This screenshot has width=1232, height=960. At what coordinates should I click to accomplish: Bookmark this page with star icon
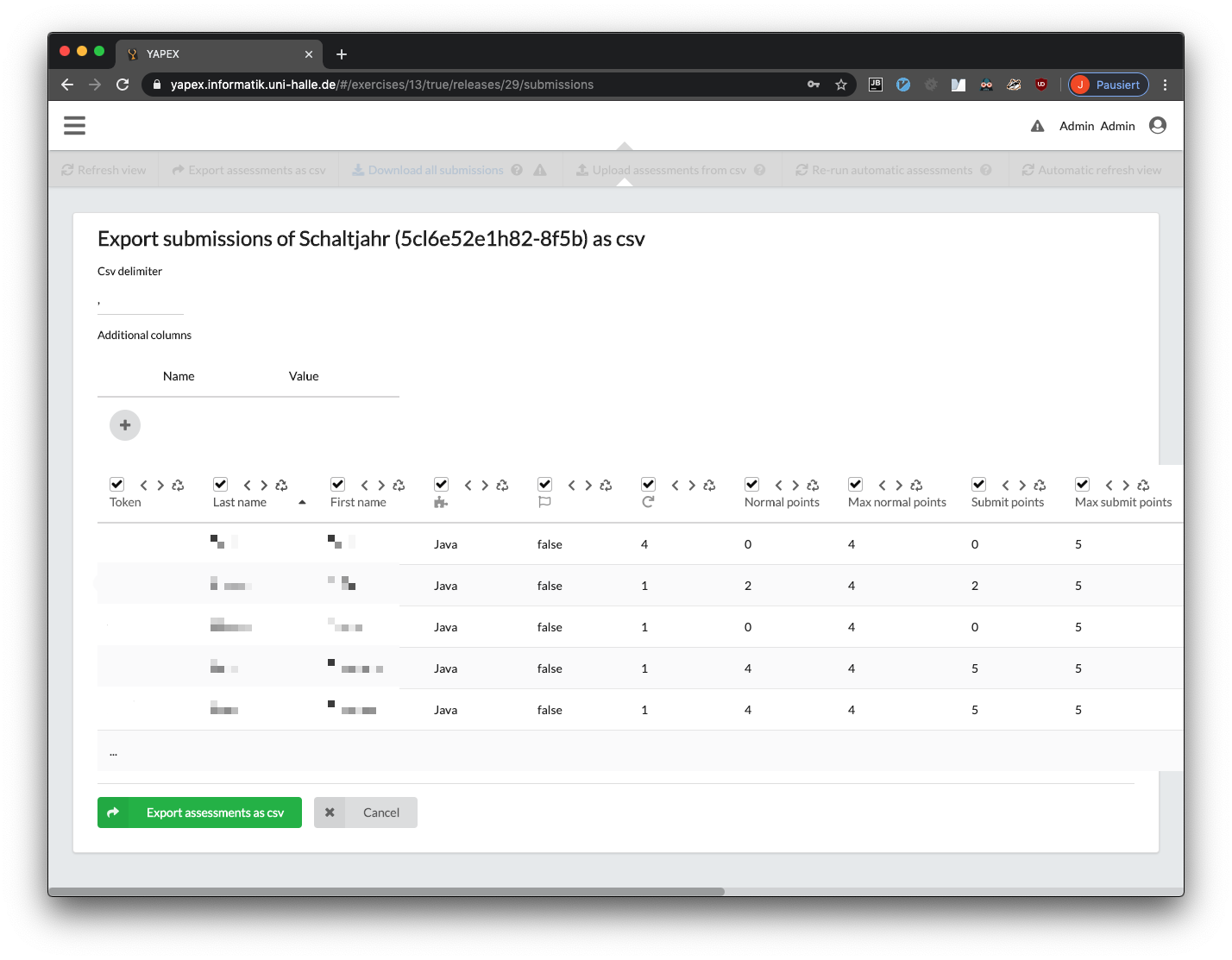pyautogui.click(x=841, y=85)
